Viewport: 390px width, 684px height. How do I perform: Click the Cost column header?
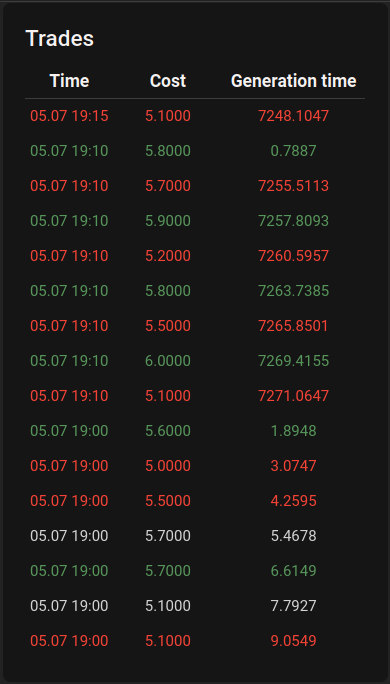coord(168,81)
